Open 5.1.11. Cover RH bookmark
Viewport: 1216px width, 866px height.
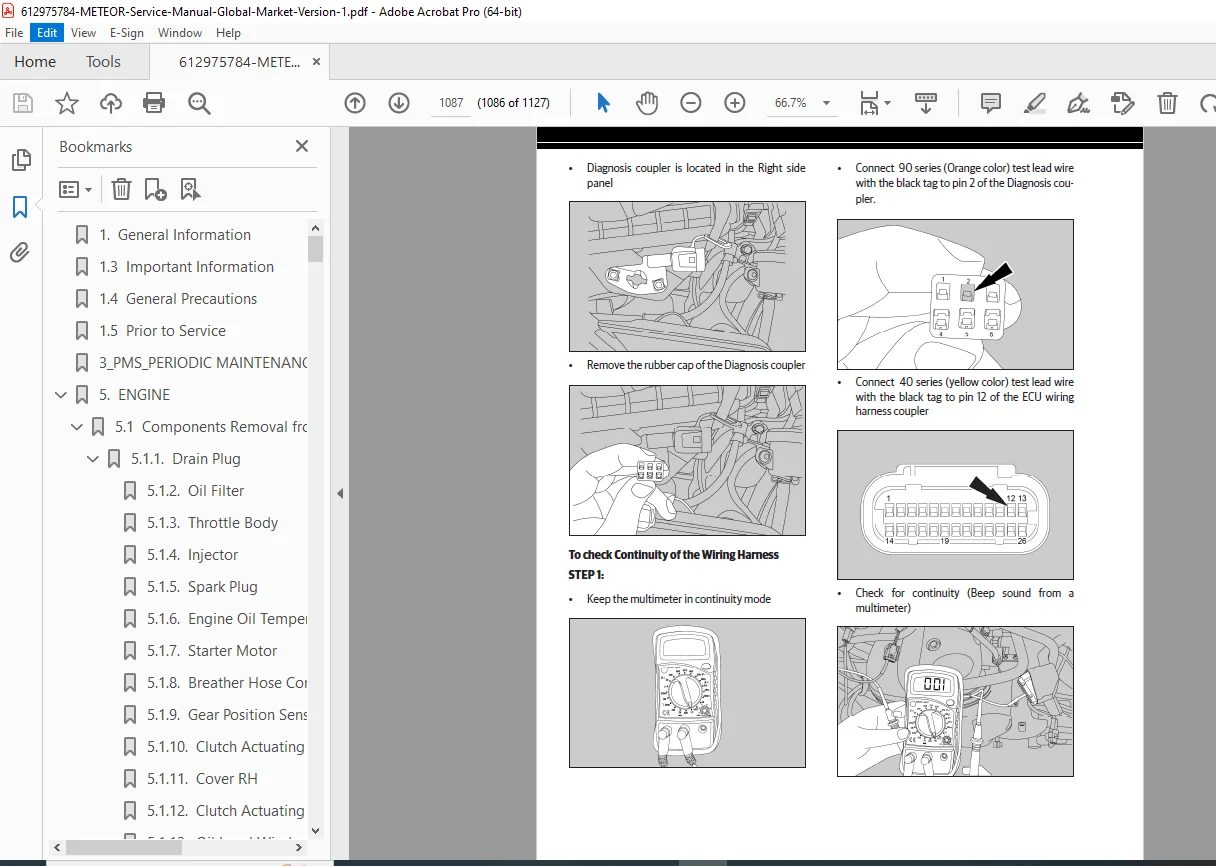pyautogui.click(x=202, y=779)
